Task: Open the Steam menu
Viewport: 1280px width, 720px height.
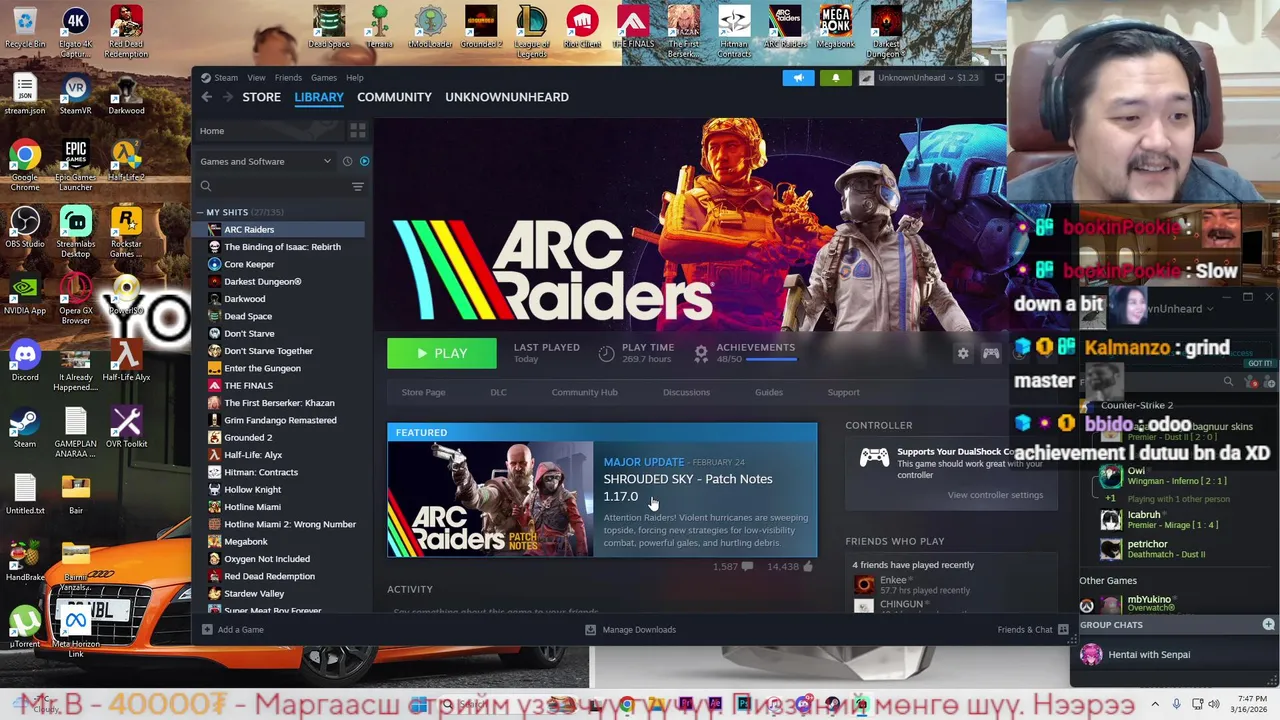Action: 225,77
